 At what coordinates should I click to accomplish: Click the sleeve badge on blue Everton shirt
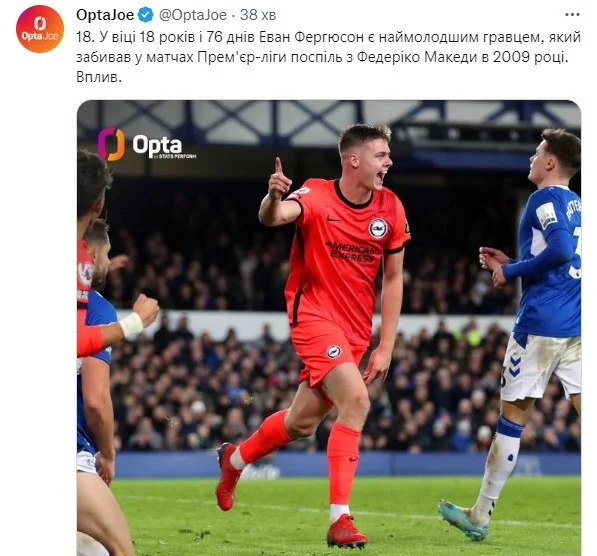click(546, 216)
